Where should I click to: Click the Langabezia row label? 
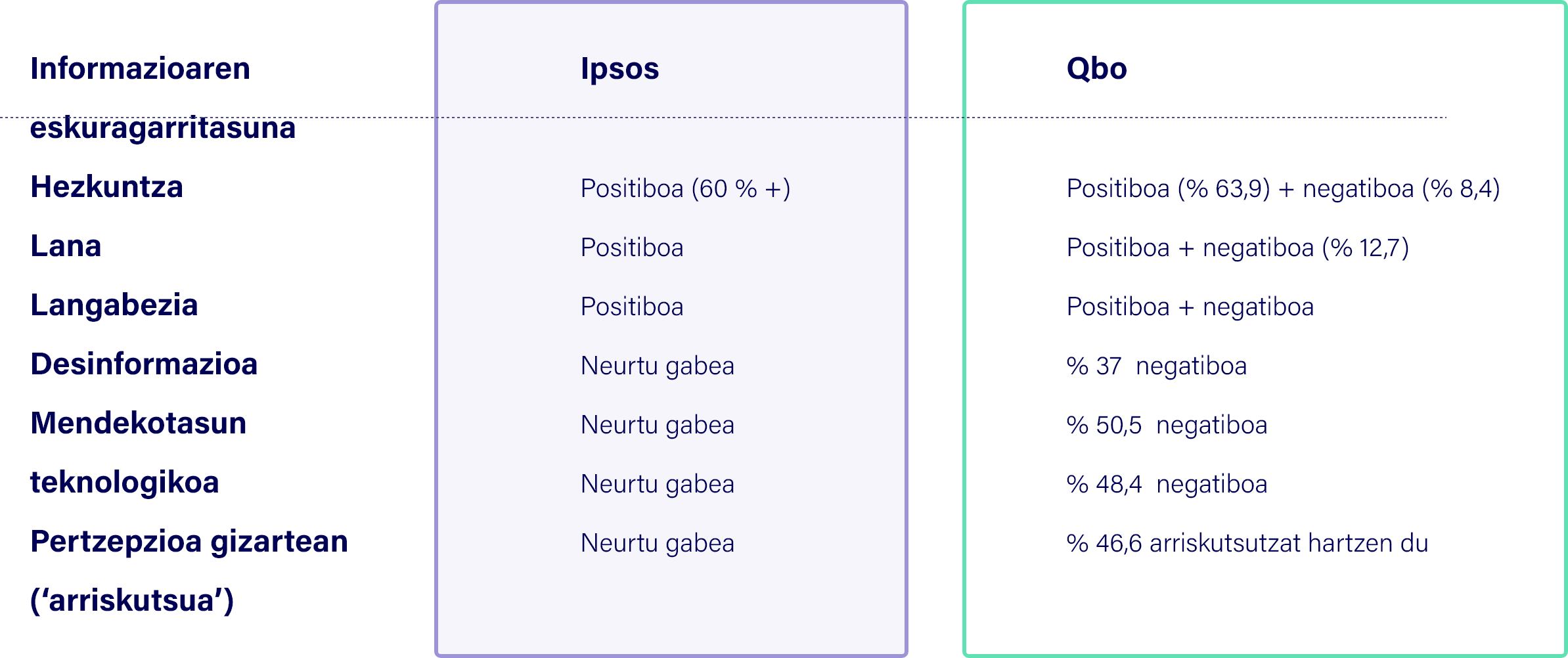coord(114,306)
